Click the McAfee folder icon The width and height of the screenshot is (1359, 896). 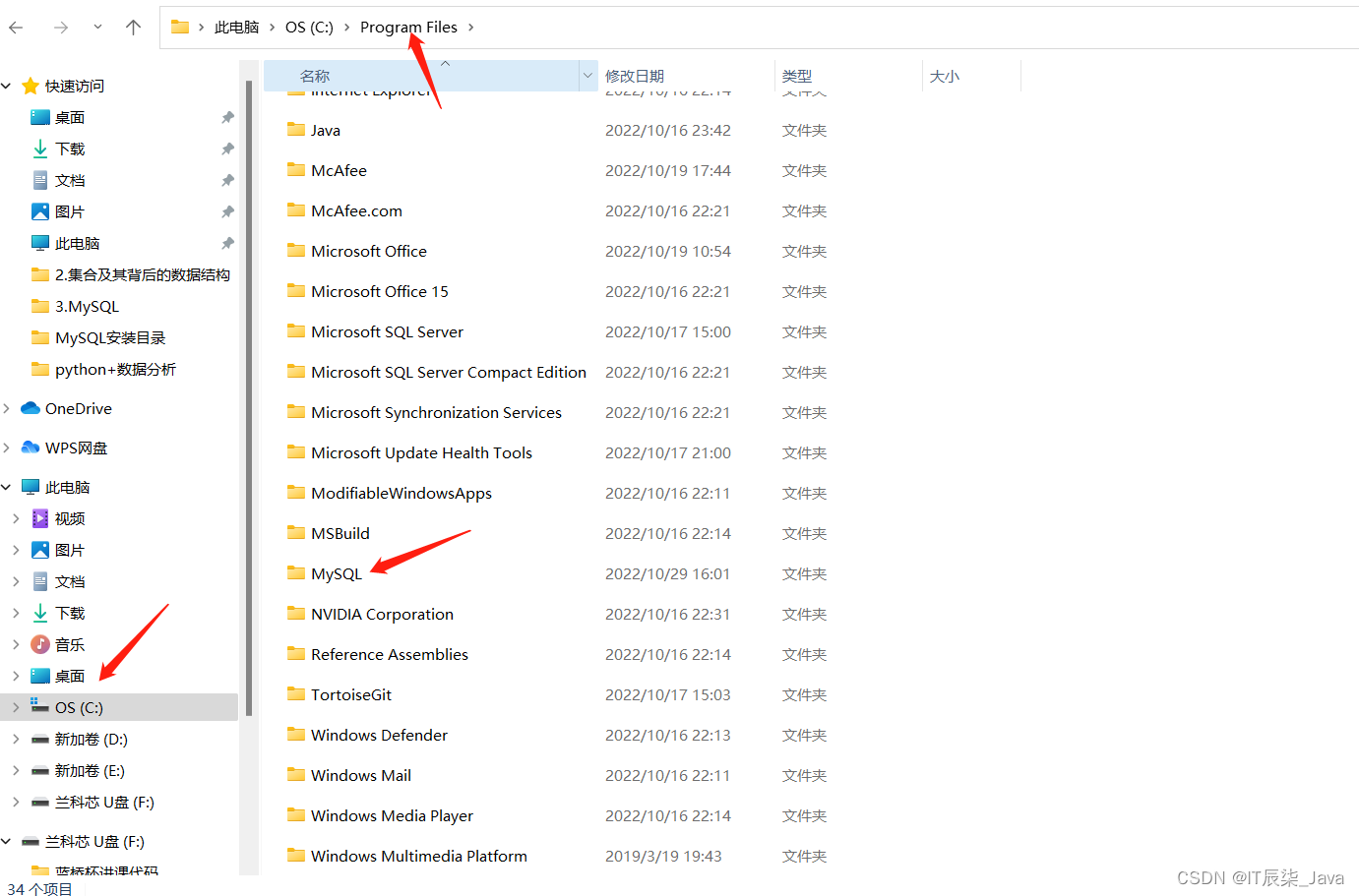(296, 169)
